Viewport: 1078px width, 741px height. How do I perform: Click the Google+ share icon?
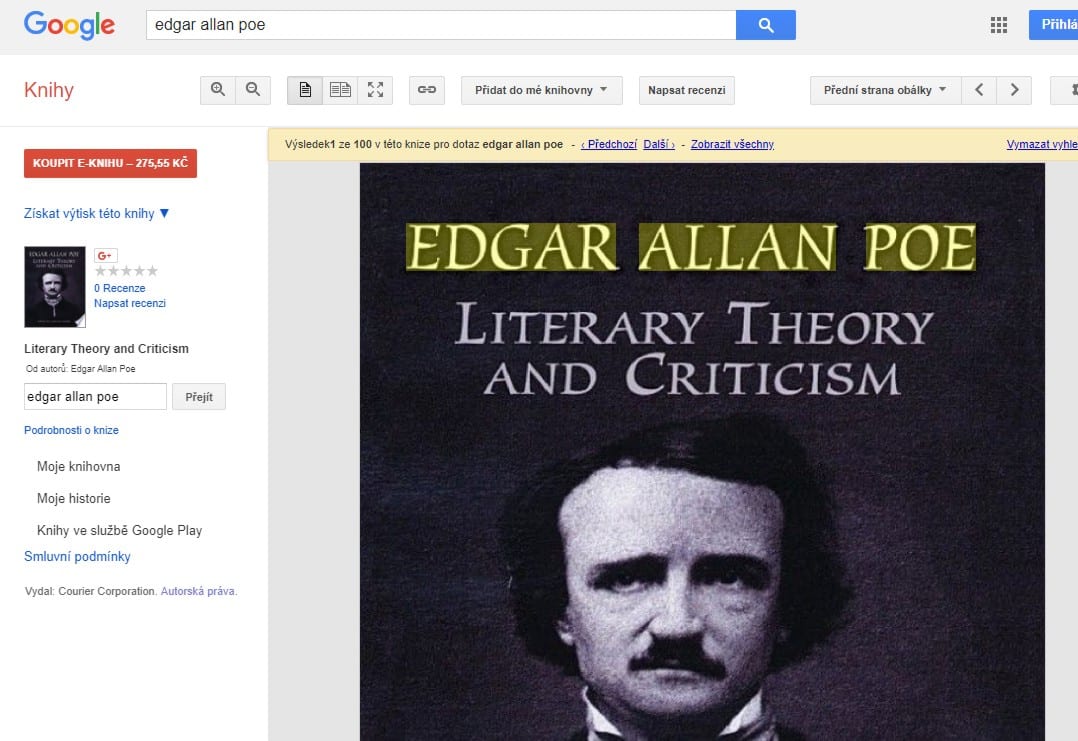coord(105,255)
